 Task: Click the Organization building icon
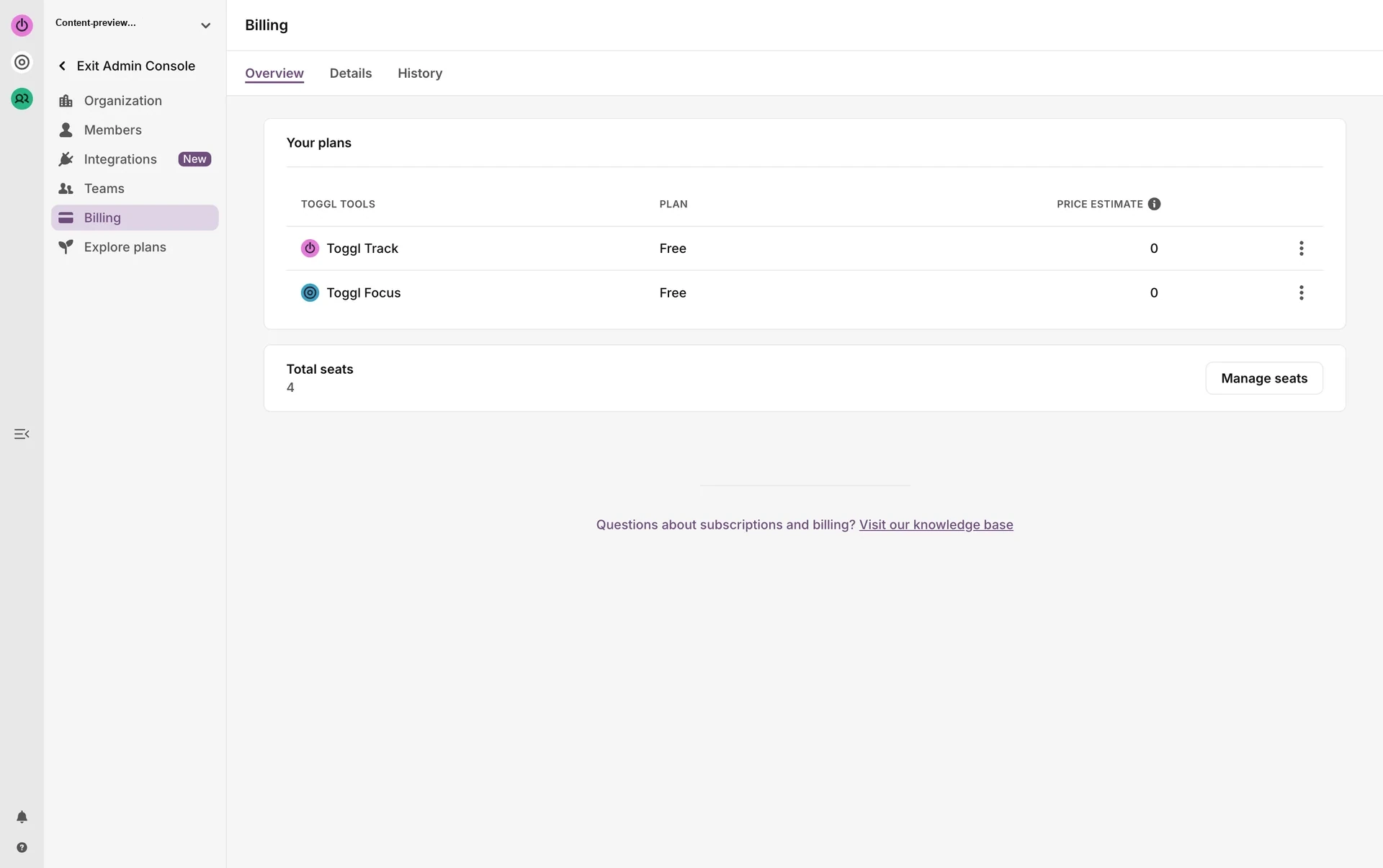pos(66,101)
